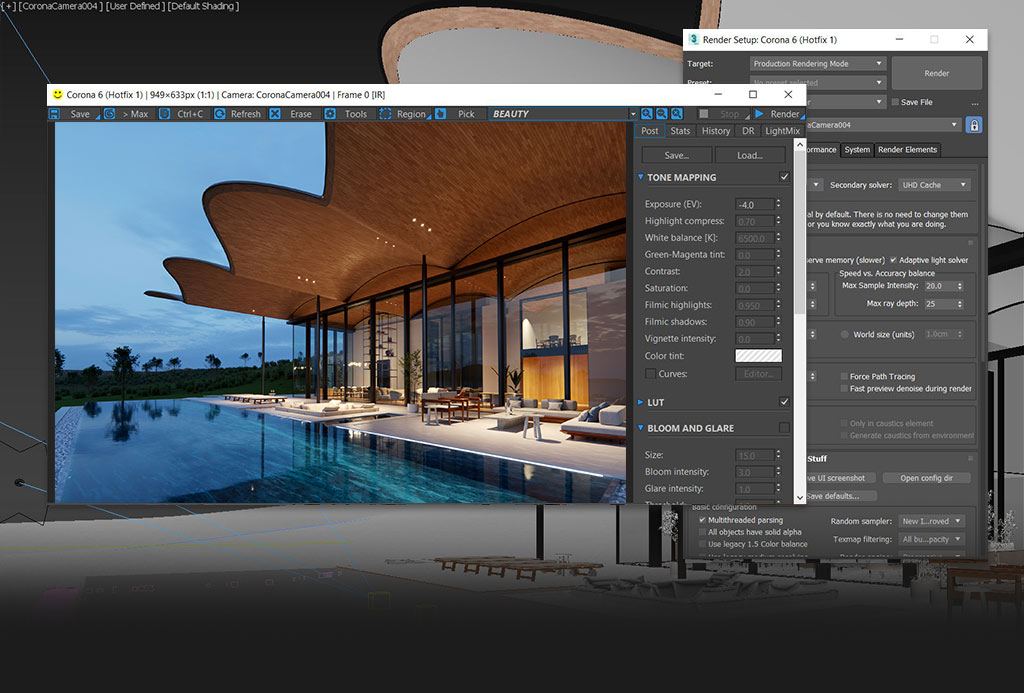Image resolution: width=1024 pixels, height=693 pixels.
Task: Click the Max ray depth spinner arrows
Action: coord(959,304)
